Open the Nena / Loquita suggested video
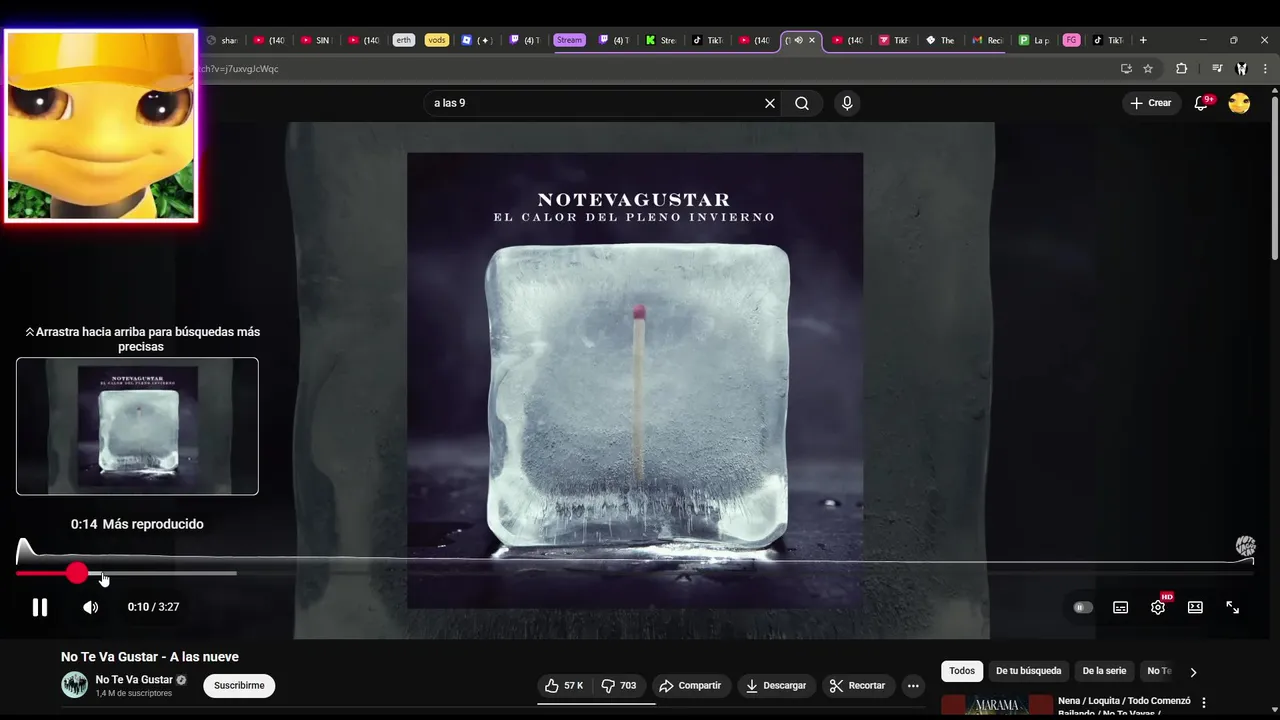 pyautogui.click(x=1124, y=705)
